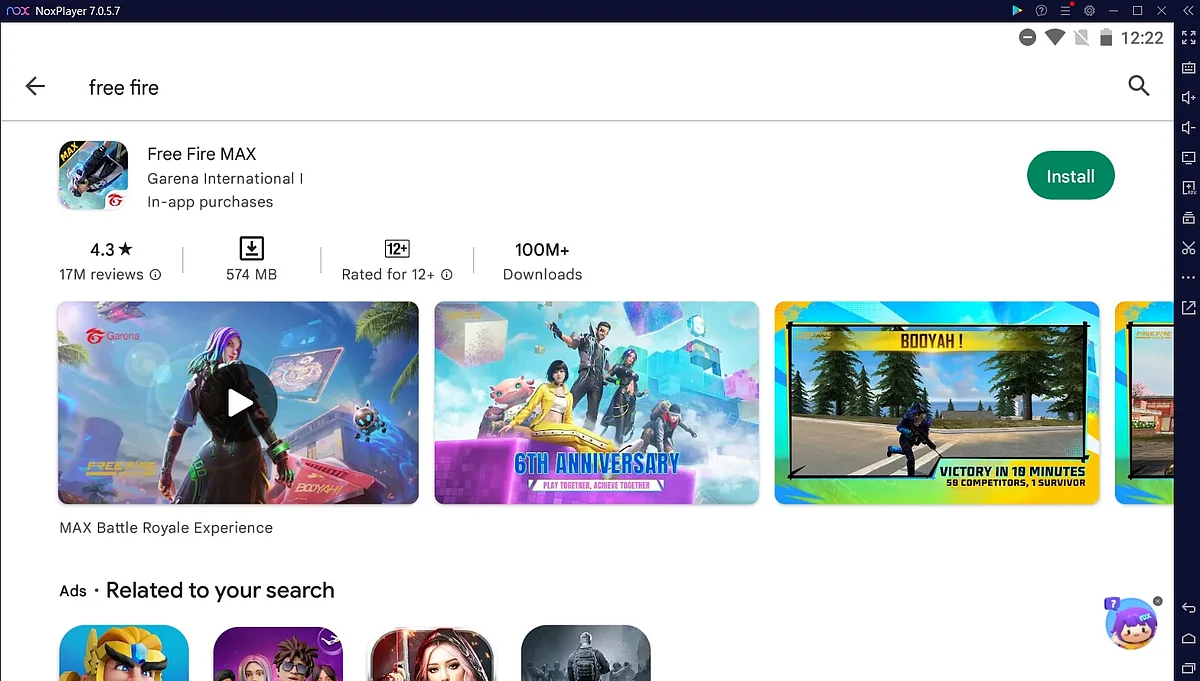Image resolution: width=1200 pixels, height=681 pixels.
Task: Click the 'In-app purchases' label
Action: point(210,202)
